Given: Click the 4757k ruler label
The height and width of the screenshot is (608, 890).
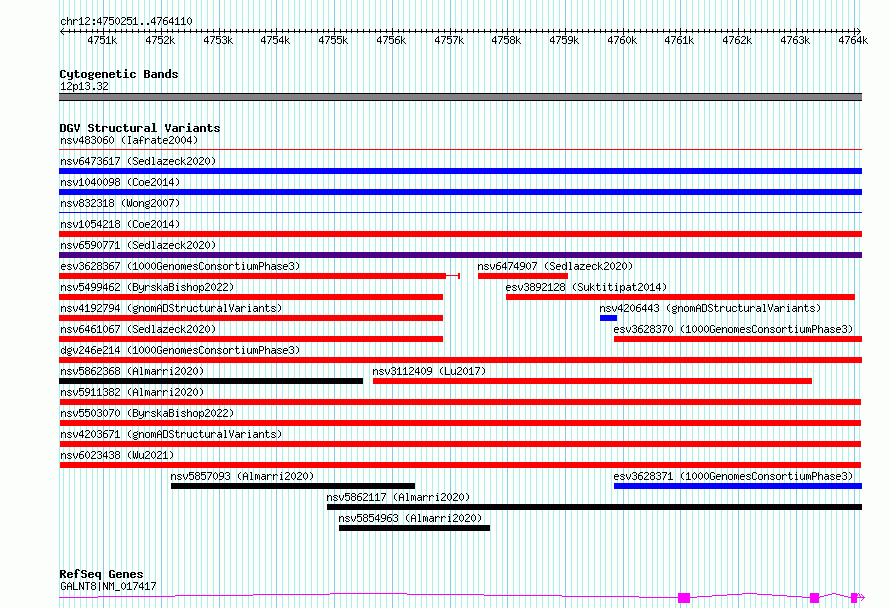Looking at the screenshot, I should [x=449, y=40].
